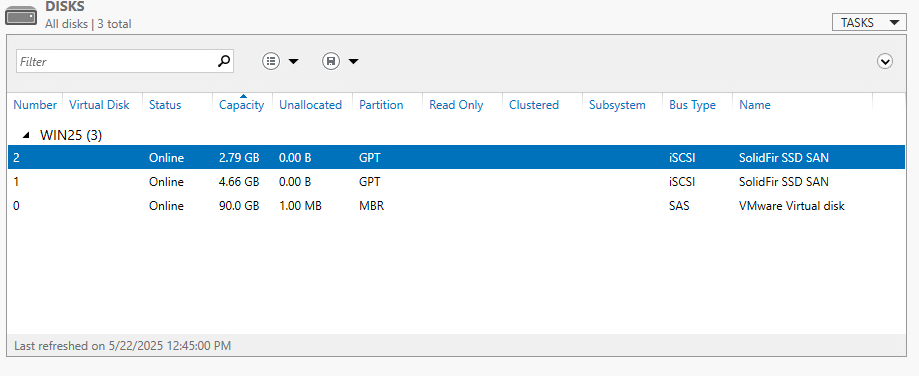Click the VMware Virtual disk name

coord(792,206)
